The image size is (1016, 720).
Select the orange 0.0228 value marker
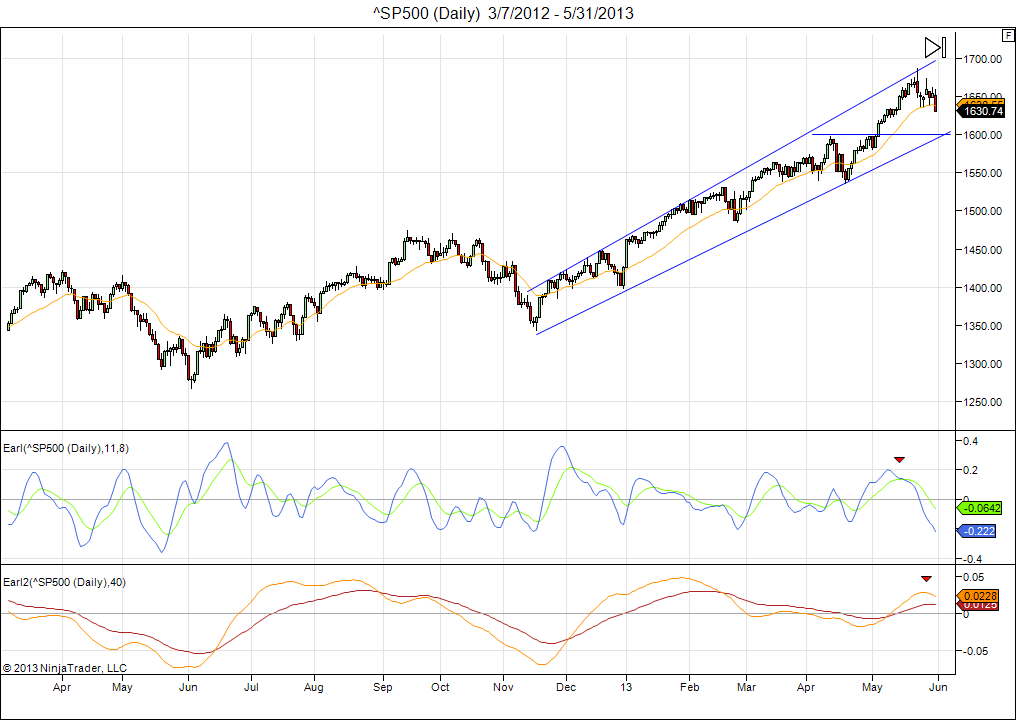[x=982, y=596]
